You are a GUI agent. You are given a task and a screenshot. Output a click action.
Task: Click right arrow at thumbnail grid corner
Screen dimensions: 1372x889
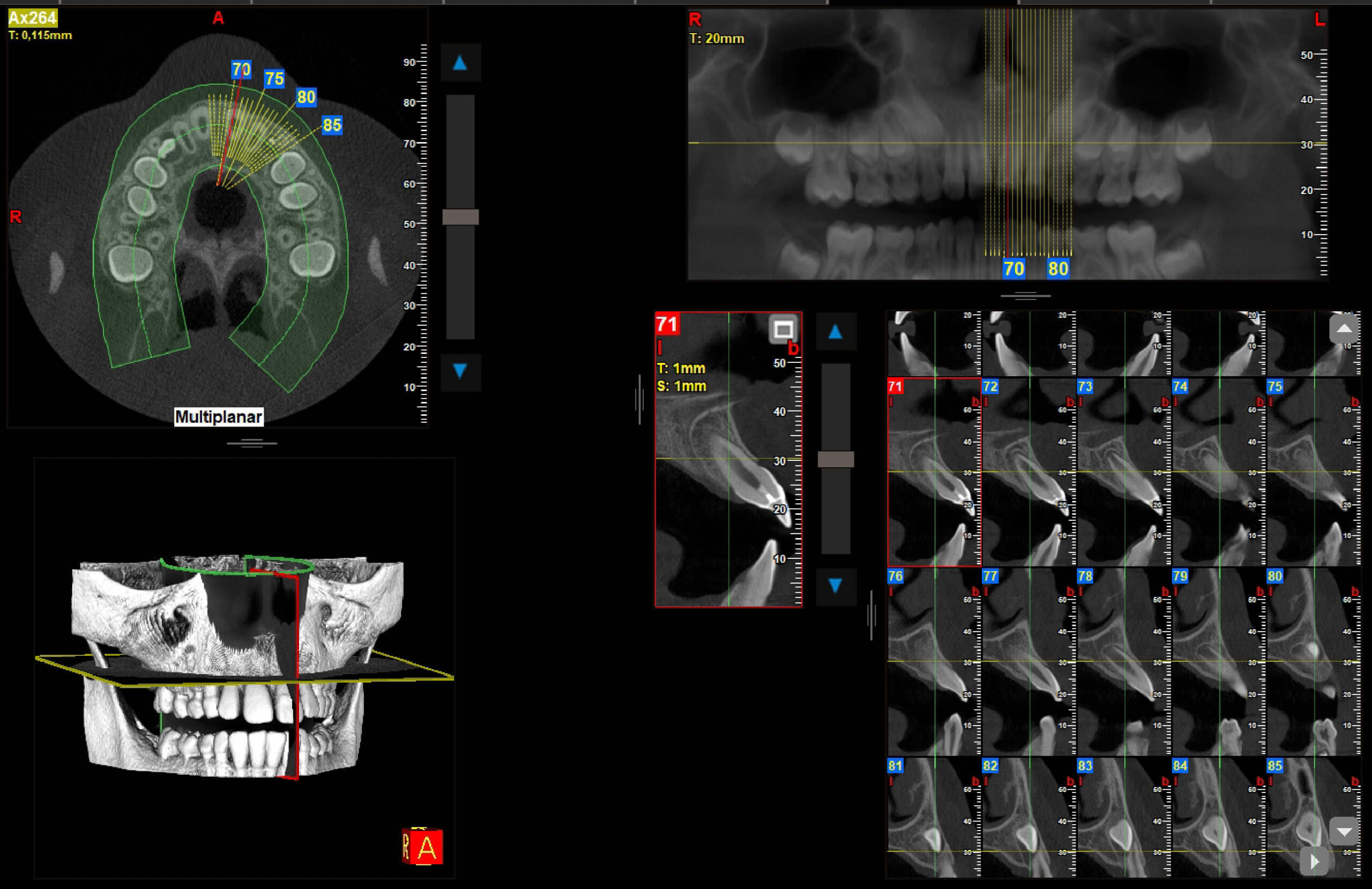point(1314,862)
